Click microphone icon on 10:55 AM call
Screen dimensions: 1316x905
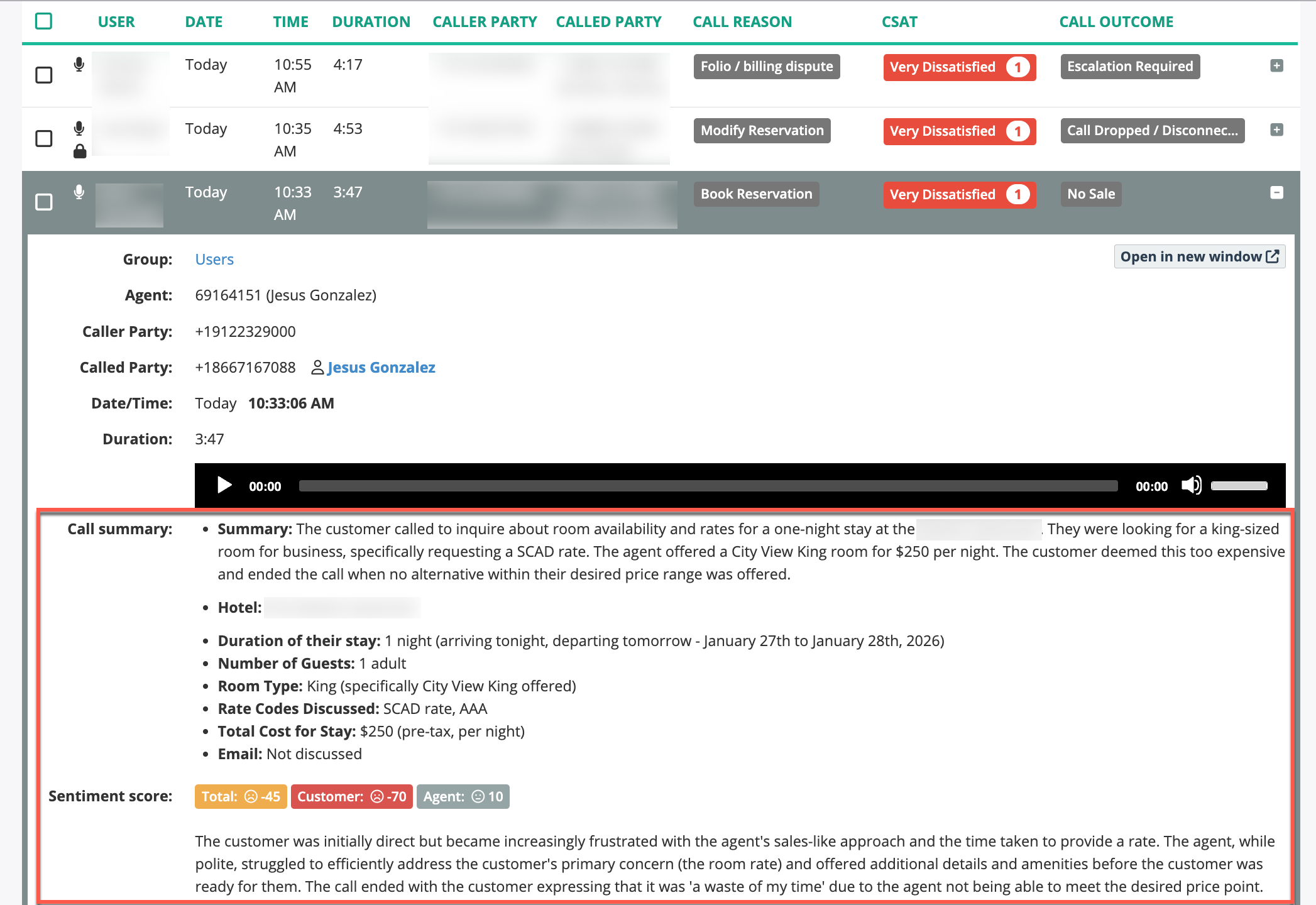[x=79, y=65]
